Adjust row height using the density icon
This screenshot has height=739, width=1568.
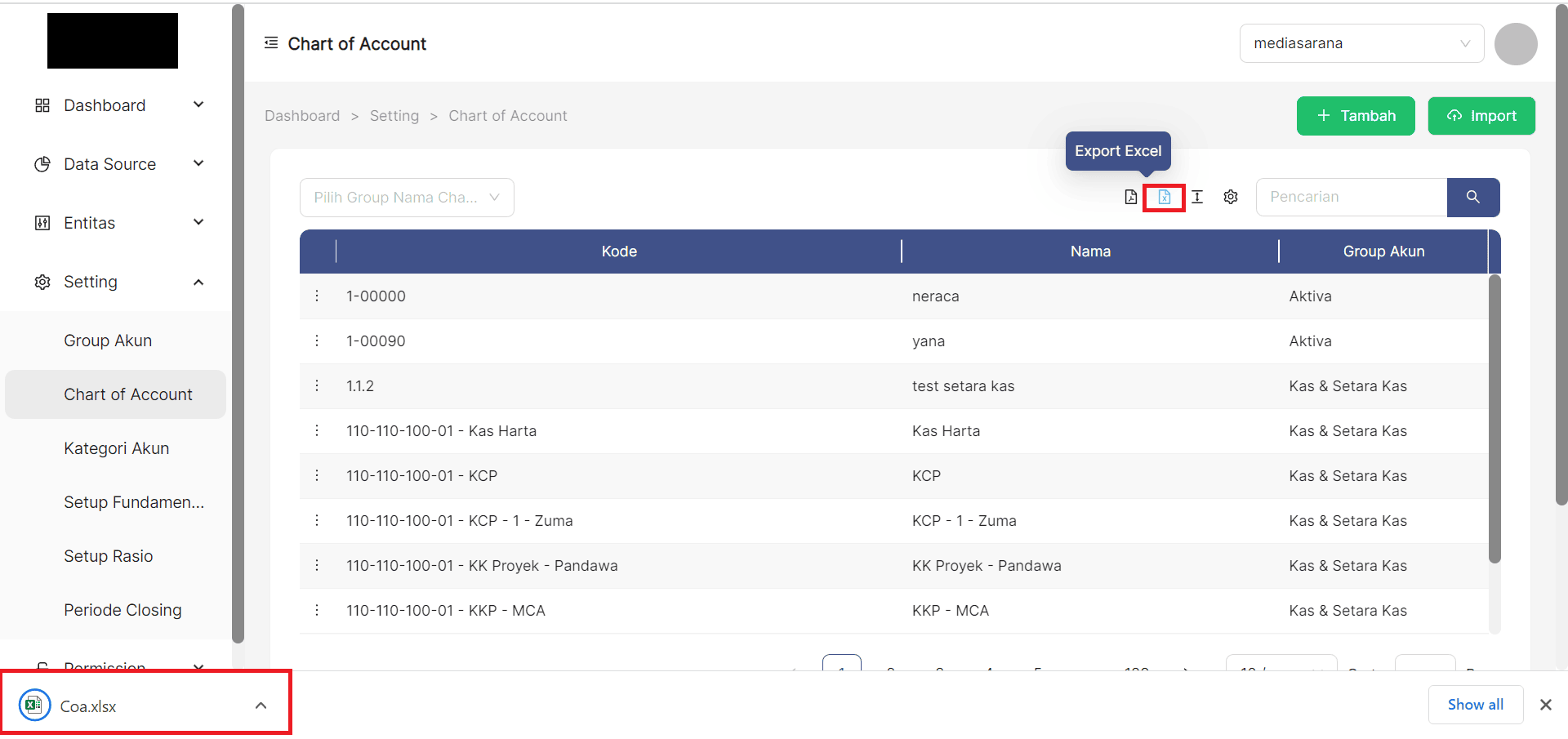pos(1196,197)
